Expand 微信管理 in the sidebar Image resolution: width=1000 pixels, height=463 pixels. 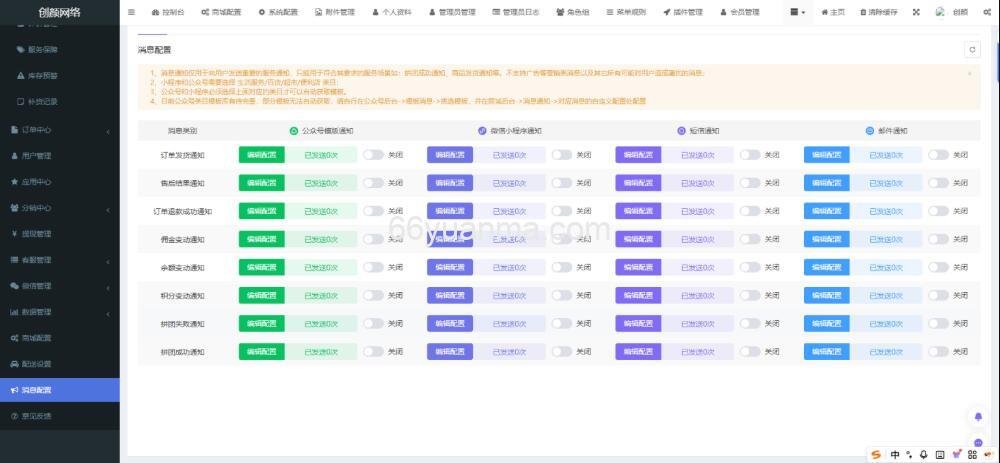(59, 286)
